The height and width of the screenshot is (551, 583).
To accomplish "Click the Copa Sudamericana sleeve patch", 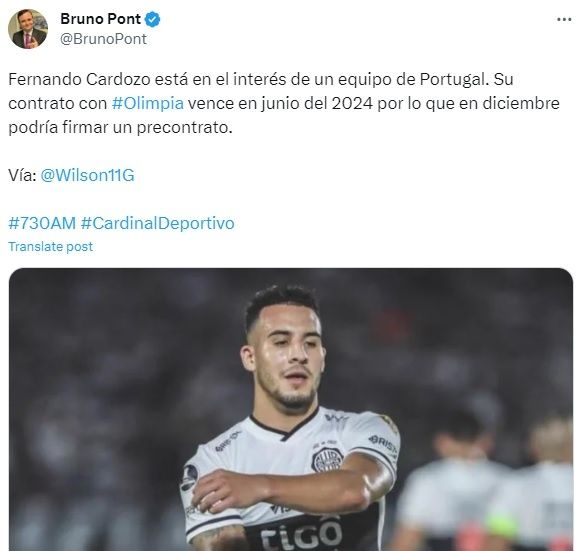I will click(x=189, y=477).
